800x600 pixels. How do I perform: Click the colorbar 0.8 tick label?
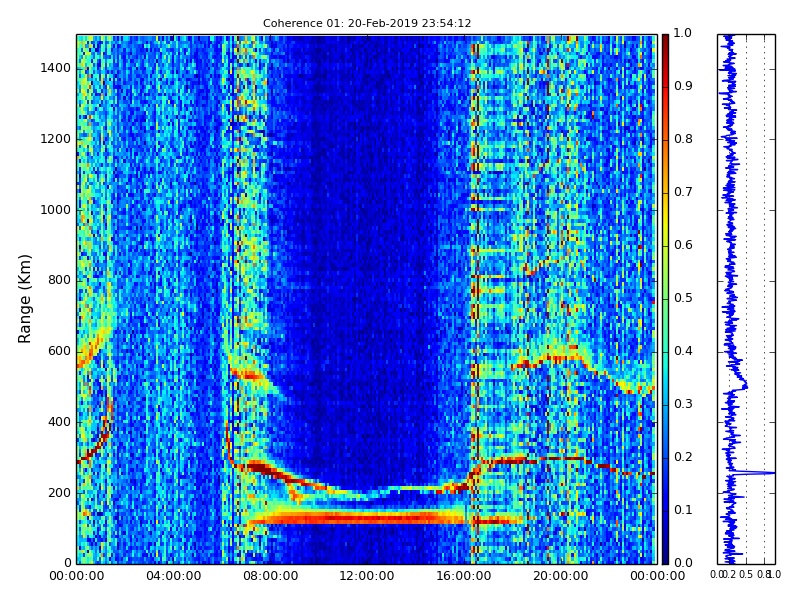pos(683,139)
